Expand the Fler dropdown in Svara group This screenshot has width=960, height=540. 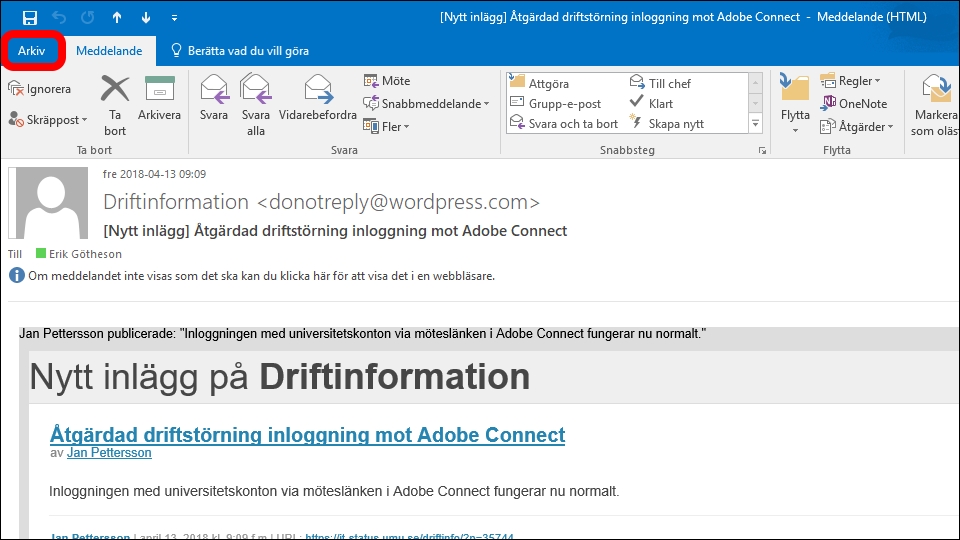point(386,127)
